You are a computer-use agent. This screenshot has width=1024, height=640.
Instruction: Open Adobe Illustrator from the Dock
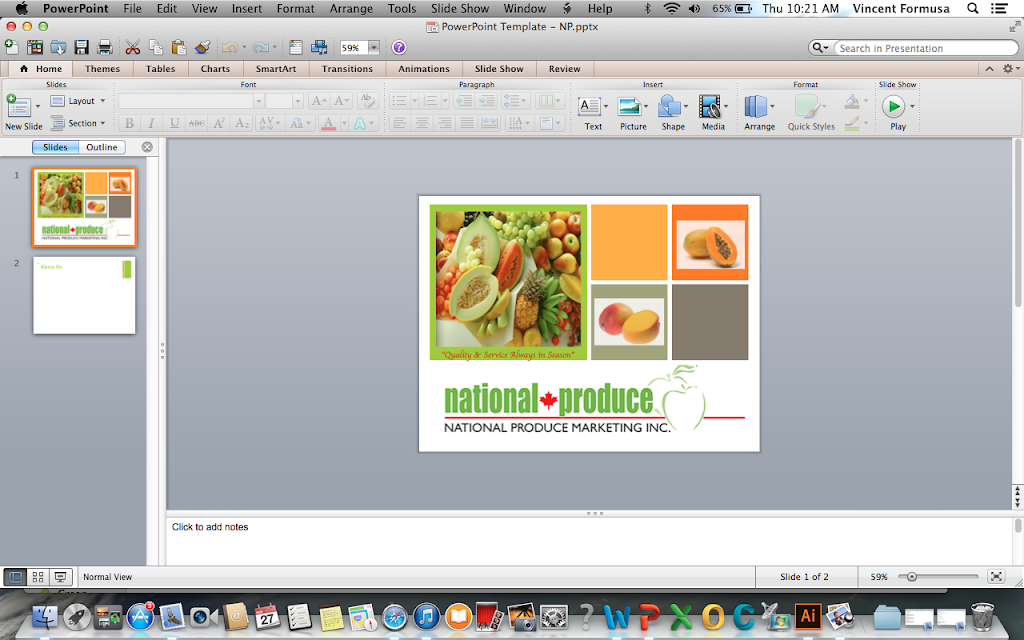click(x=807, y=616)
